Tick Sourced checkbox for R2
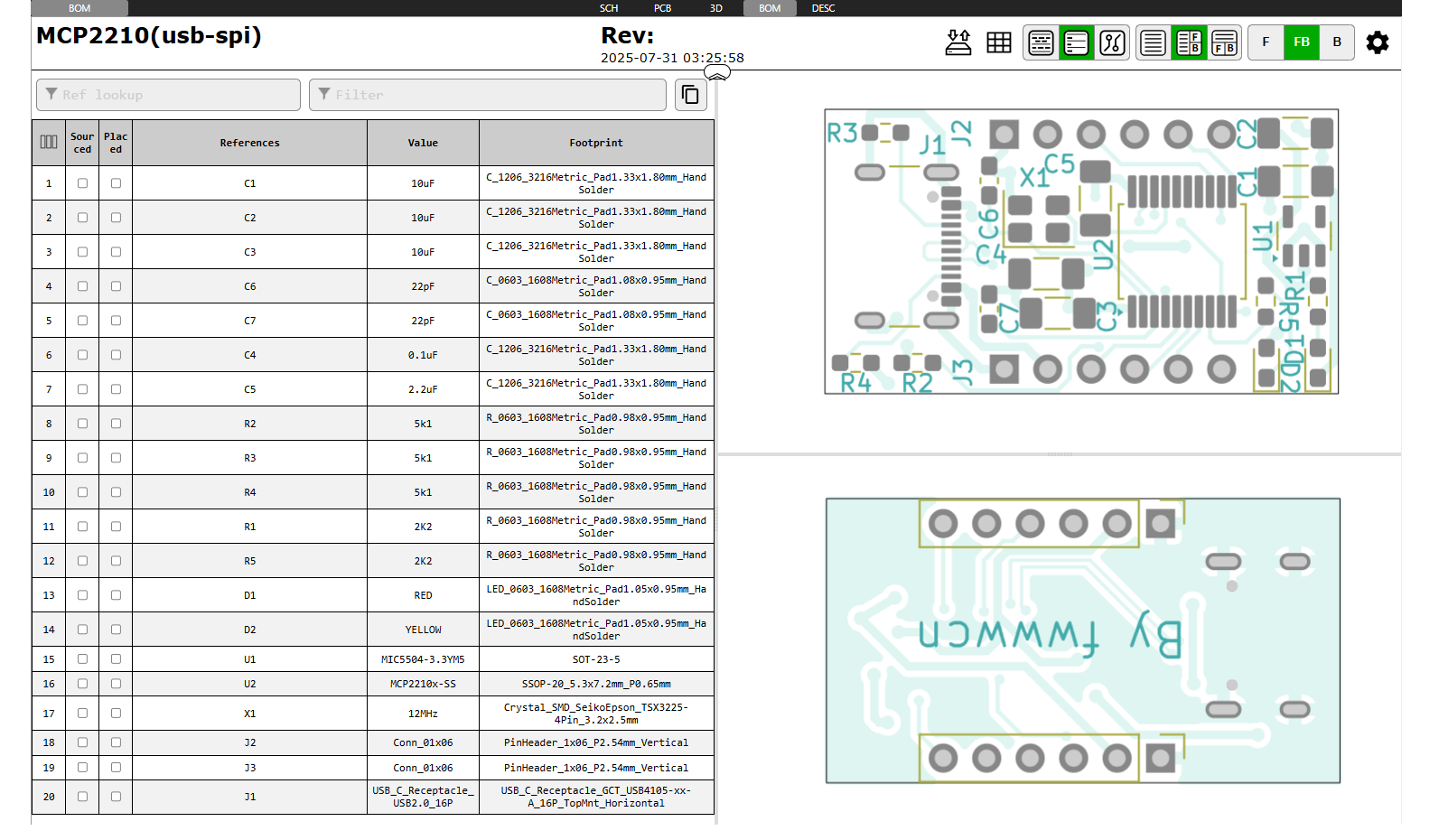 [x=82, y=424]
